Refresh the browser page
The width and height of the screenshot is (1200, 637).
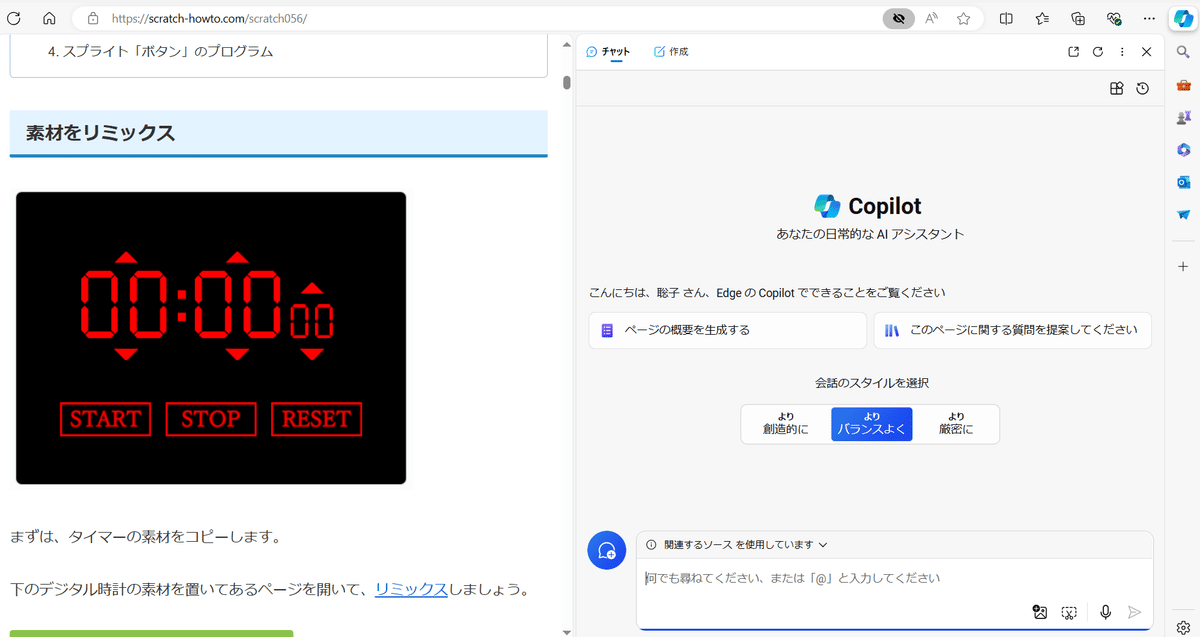coord(14,18)
